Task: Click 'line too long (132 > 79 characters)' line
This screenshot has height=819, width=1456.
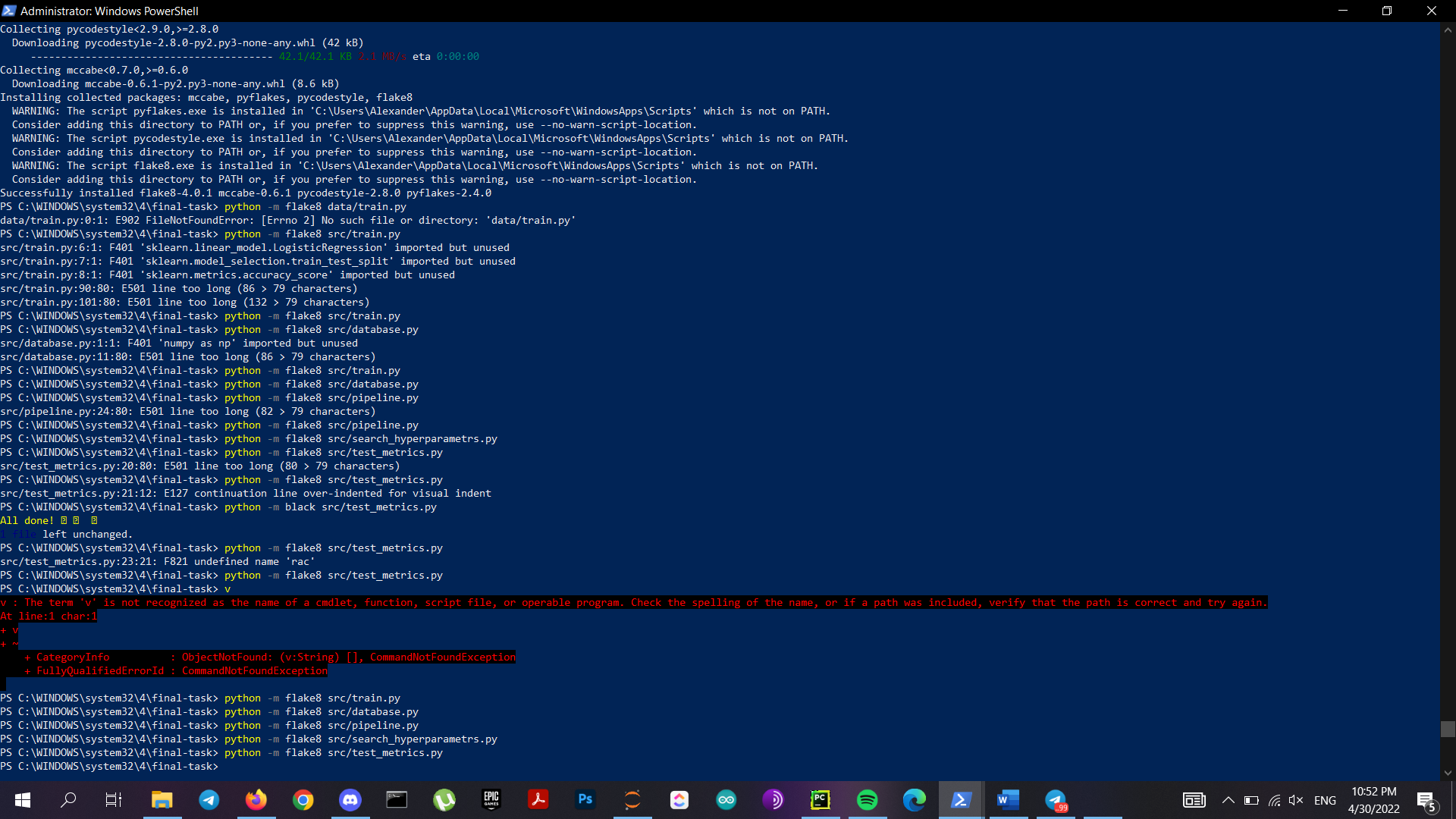Action: (185, 303)
